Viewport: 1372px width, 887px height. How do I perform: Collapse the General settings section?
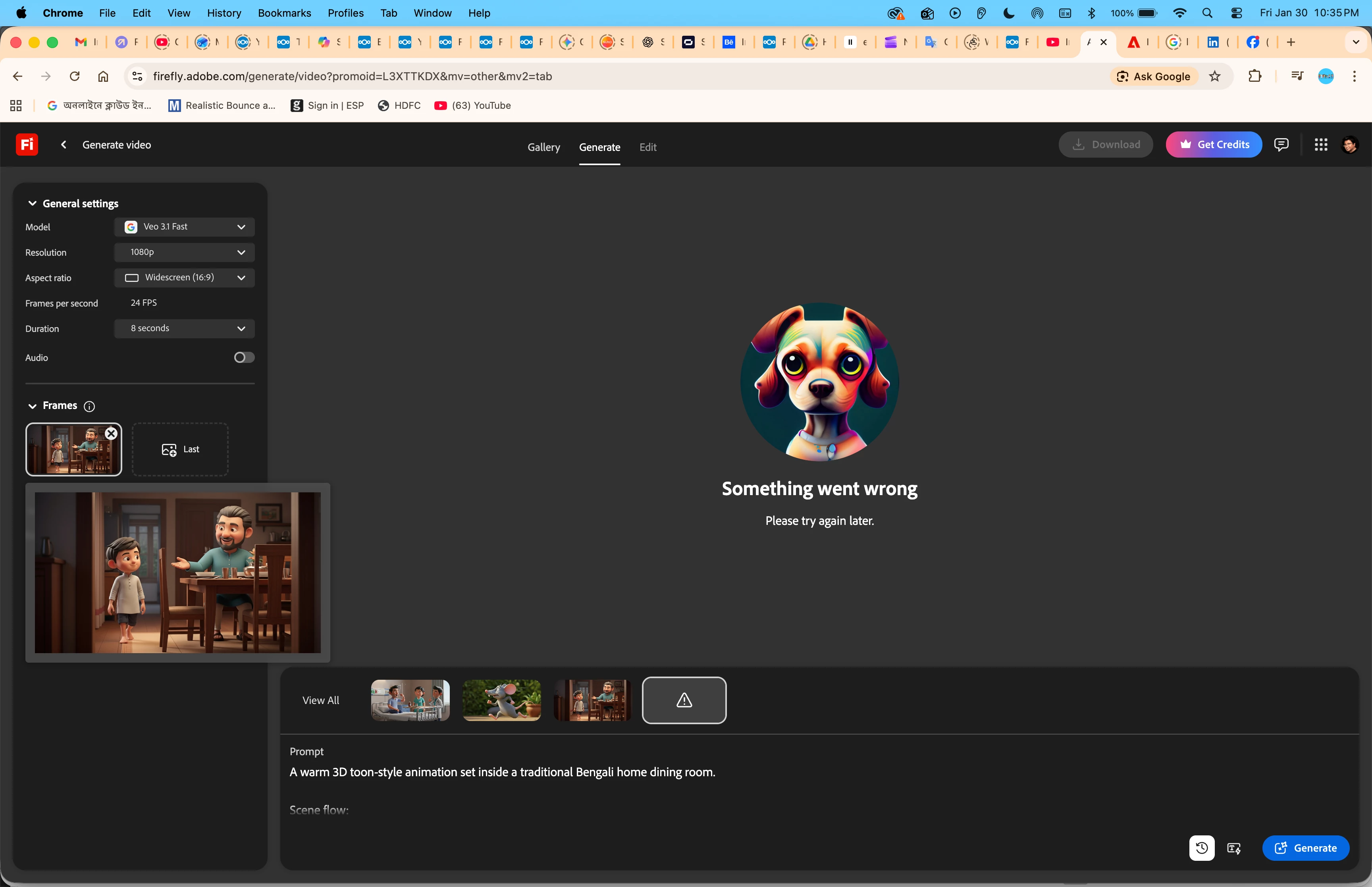[33, 203]
